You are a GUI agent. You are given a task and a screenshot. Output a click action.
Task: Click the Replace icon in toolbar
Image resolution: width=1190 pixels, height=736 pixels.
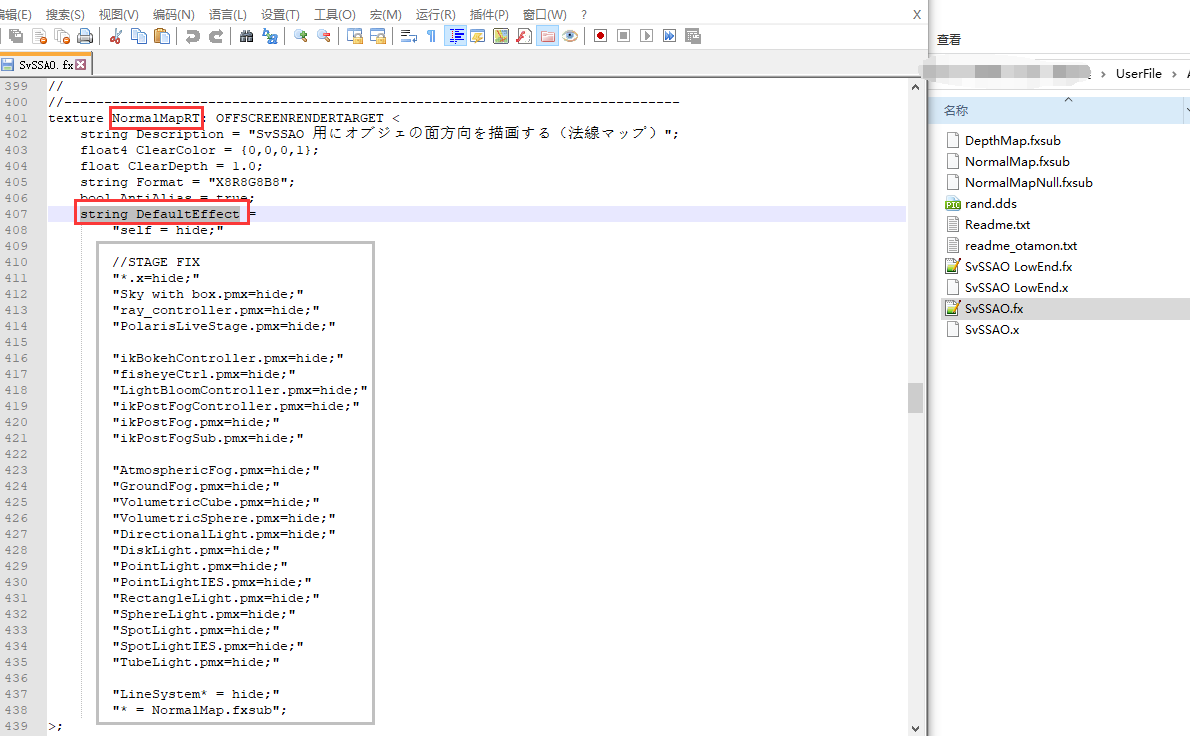[269, 36]
